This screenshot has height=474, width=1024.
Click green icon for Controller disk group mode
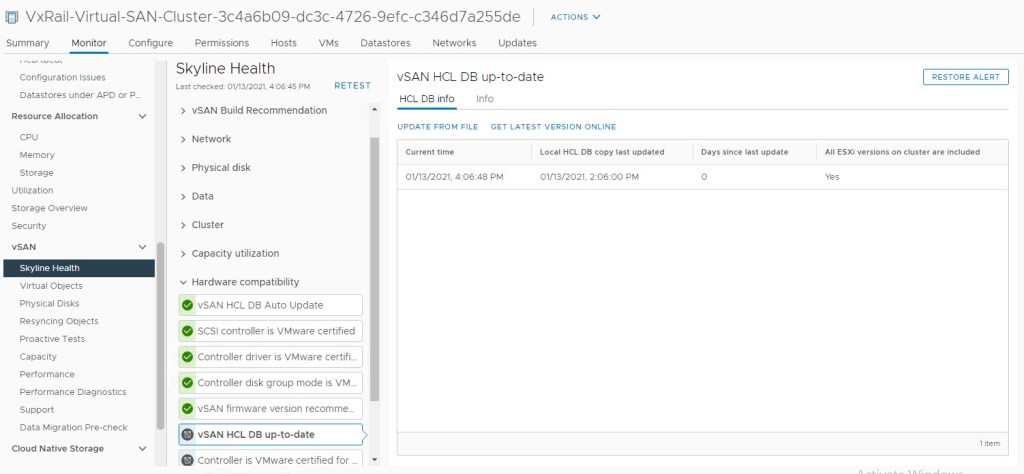click(187, 383)
